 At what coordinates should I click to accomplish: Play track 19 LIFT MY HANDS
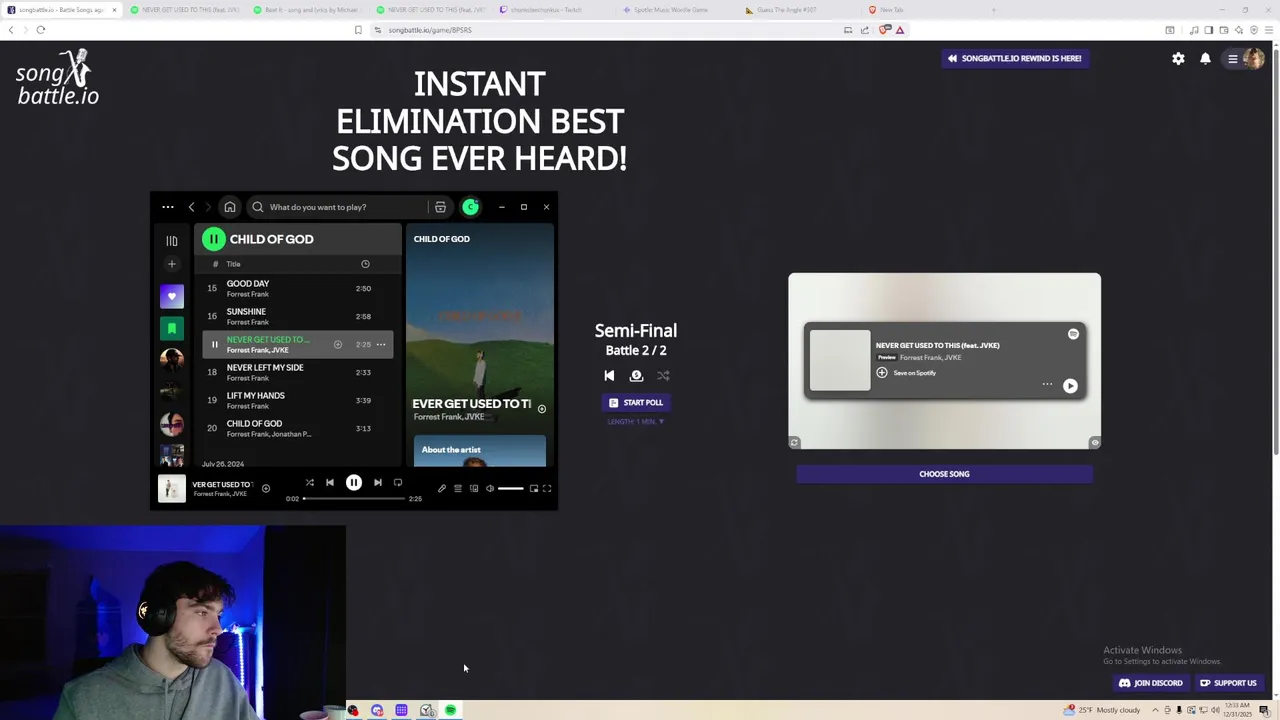tap(298, 400)
